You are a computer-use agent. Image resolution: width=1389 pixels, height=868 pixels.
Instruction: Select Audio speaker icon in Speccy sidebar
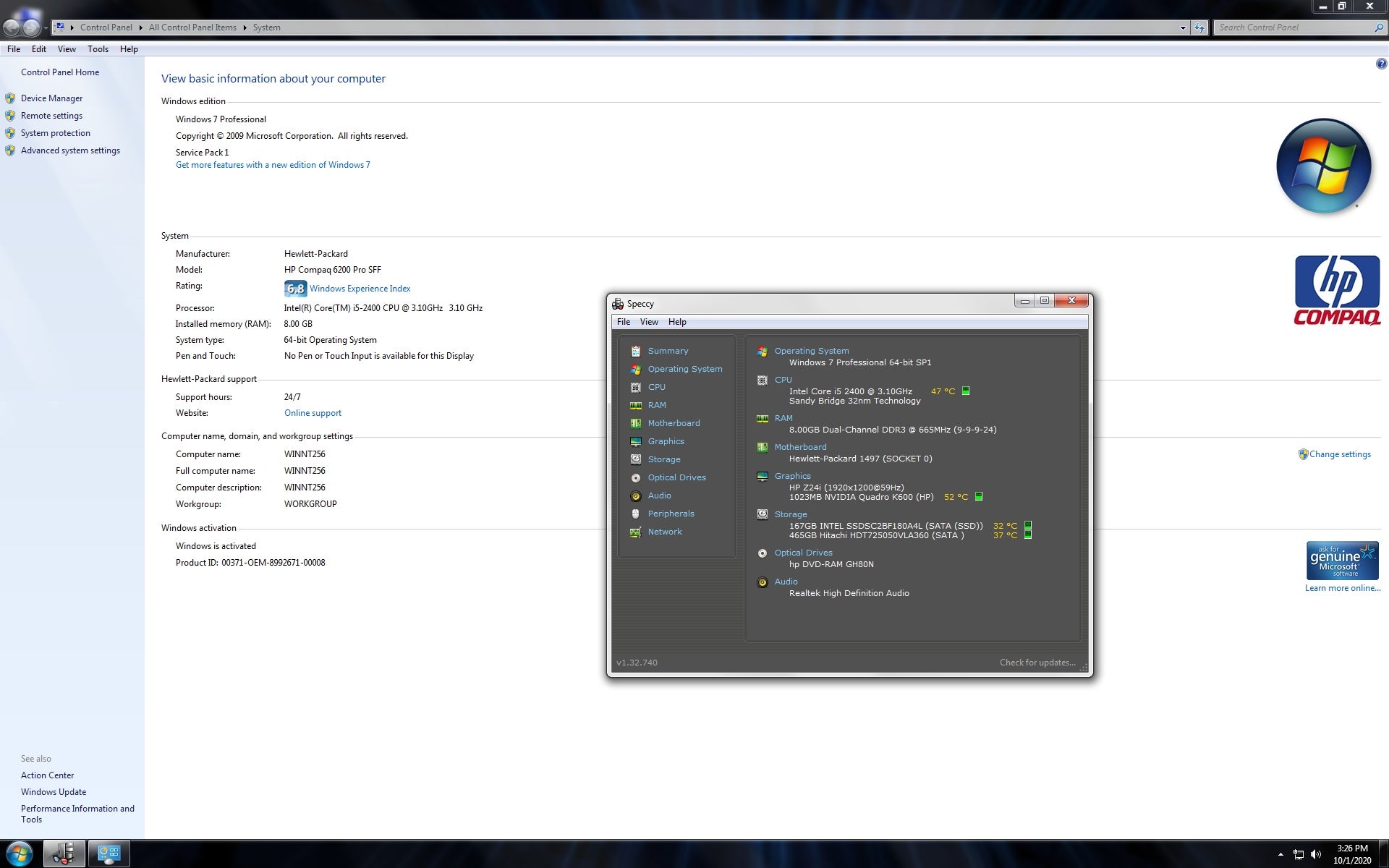(x=635, y=495)
